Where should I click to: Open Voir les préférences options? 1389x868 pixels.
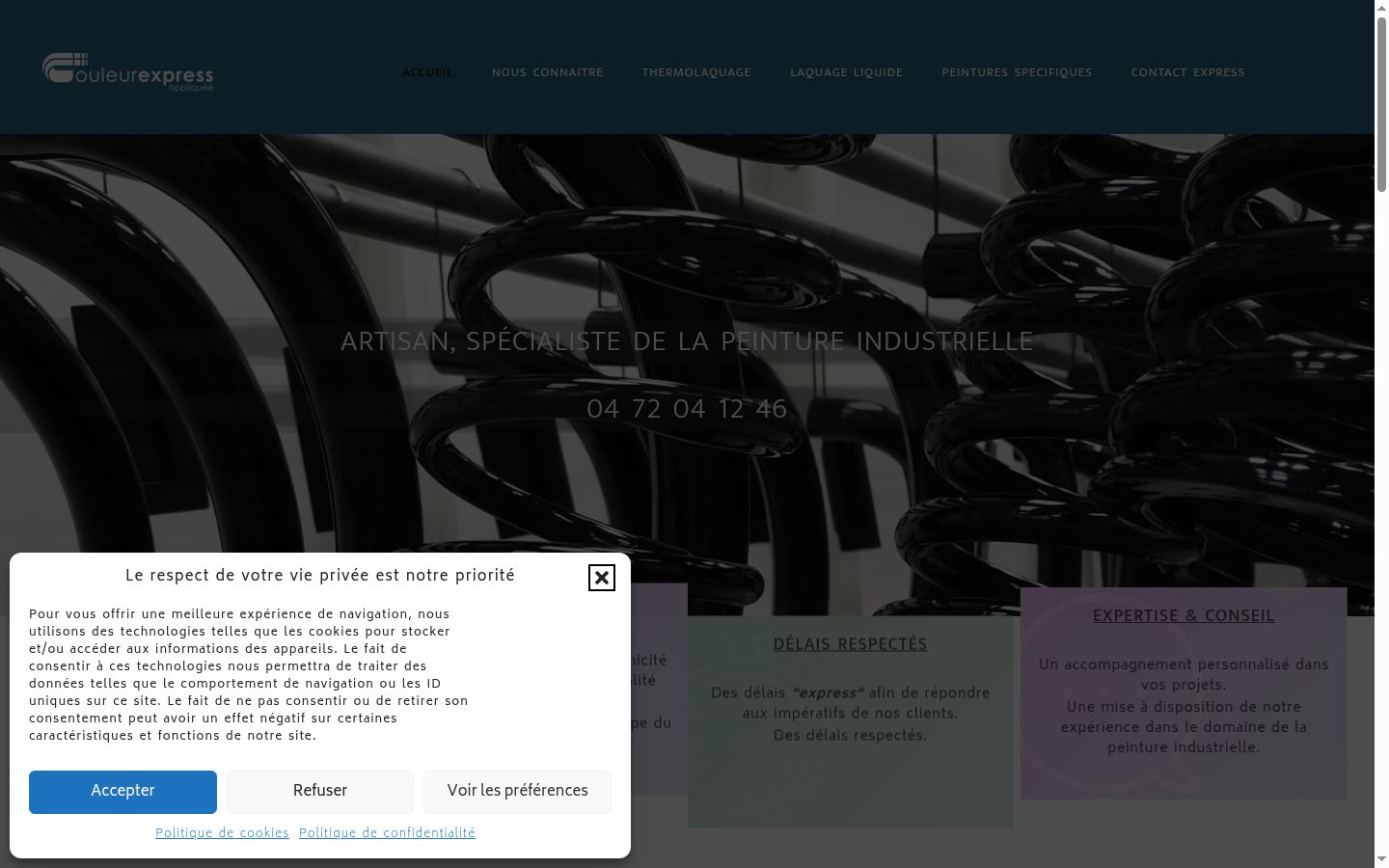coord(518,792)
